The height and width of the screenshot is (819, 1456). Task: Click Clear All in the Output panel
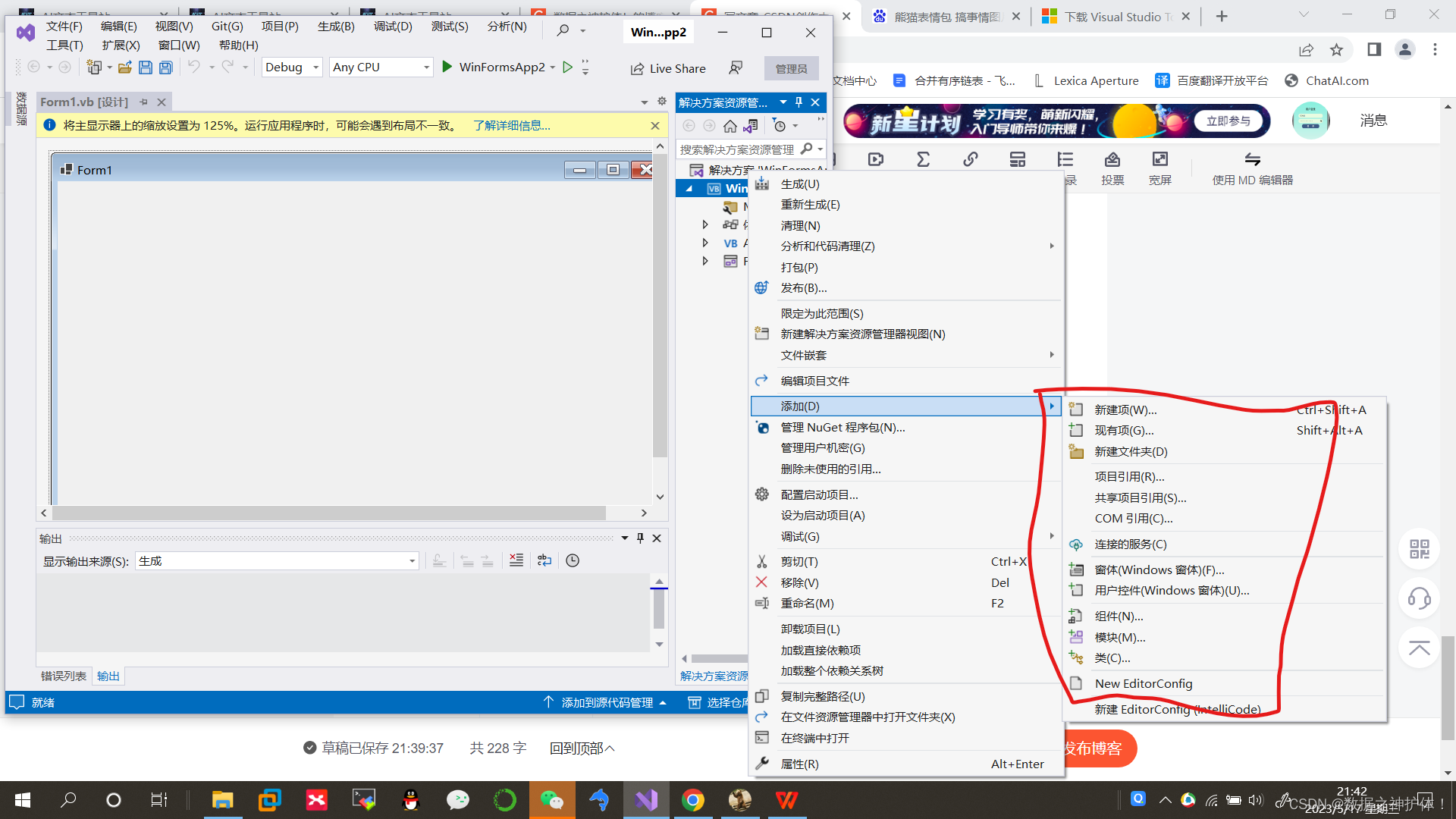(x=516, y=560)
